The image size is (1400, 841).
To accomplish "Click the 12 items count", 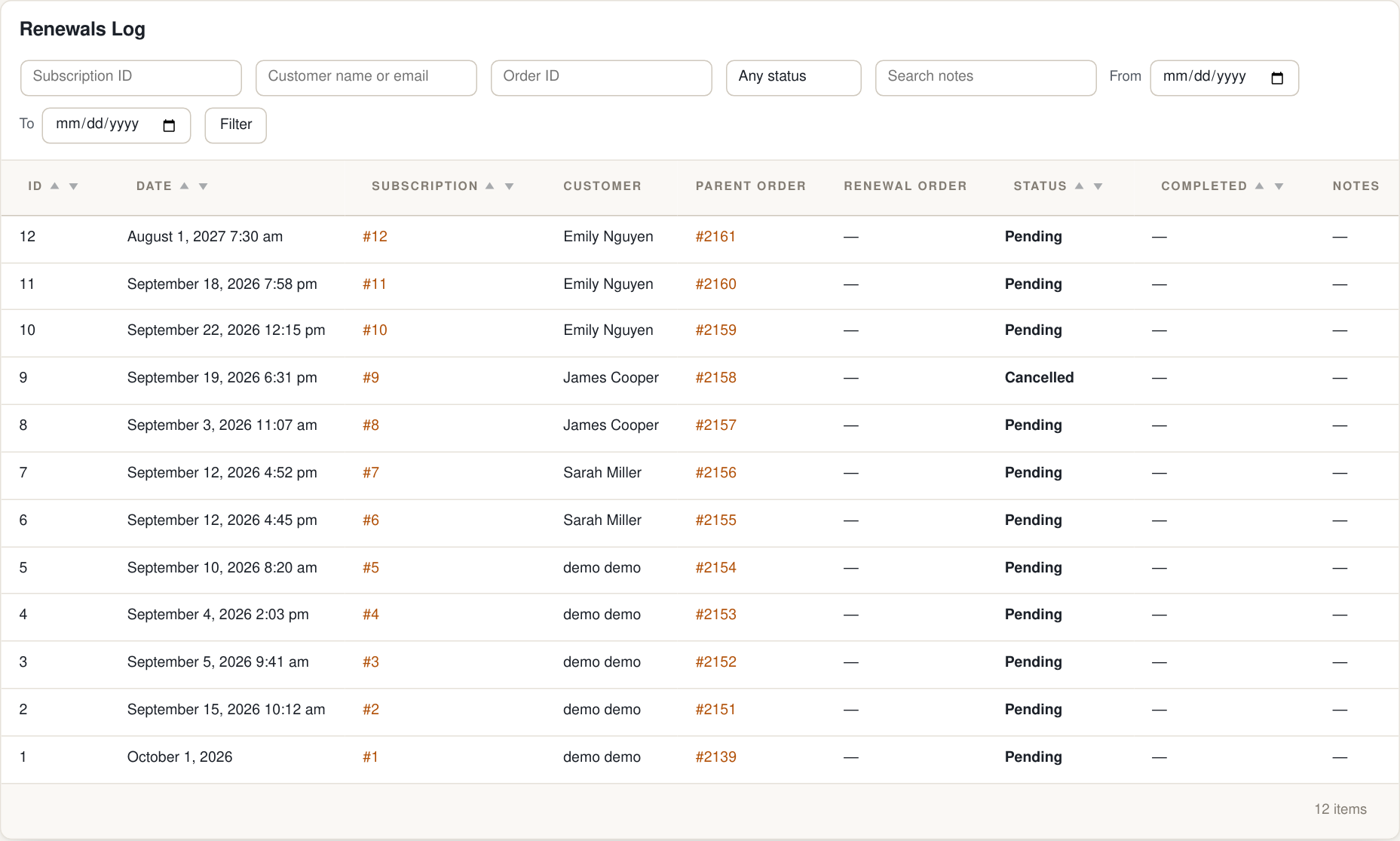I will (1340, 809).
